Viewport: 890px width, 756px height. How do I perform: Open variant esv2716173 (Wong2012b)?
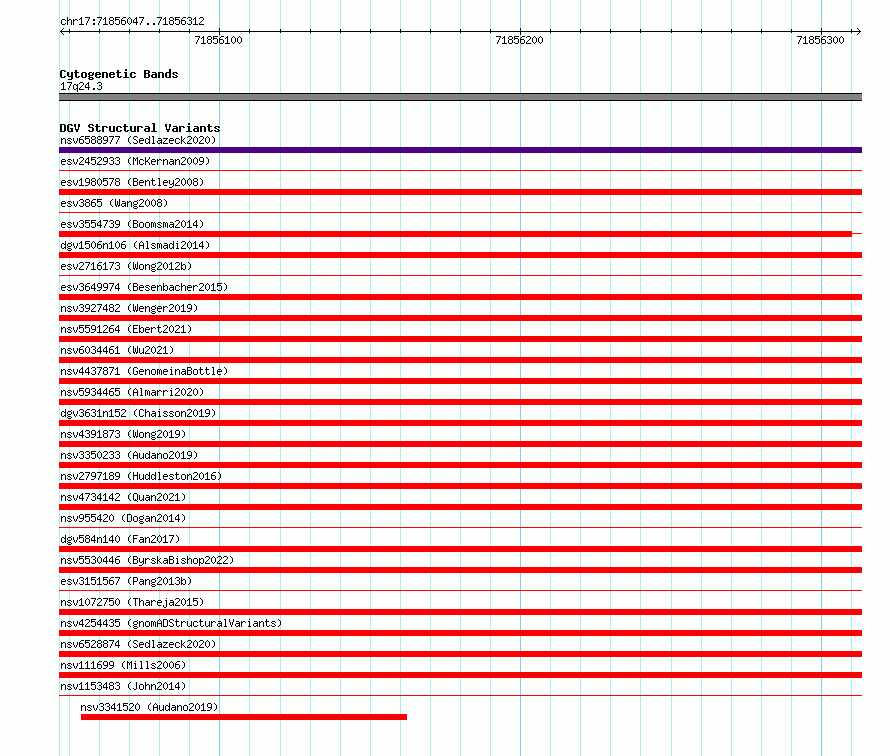pos(126,266)
